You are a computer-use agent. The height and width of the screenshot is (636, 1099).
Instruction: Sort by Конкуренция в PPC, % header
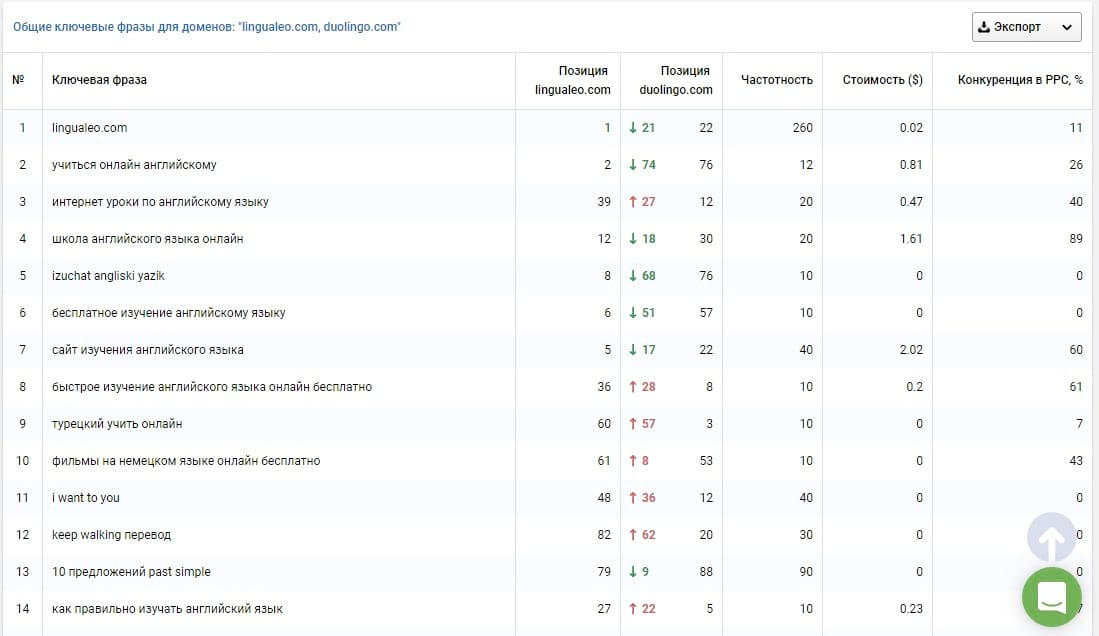[x=1020, y=80]
